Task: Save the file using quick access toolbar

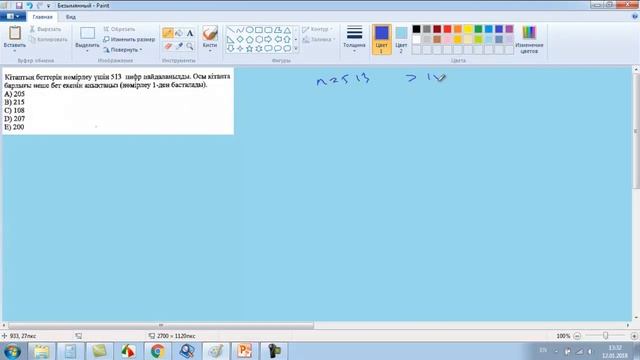Action: tap(19, 5)
